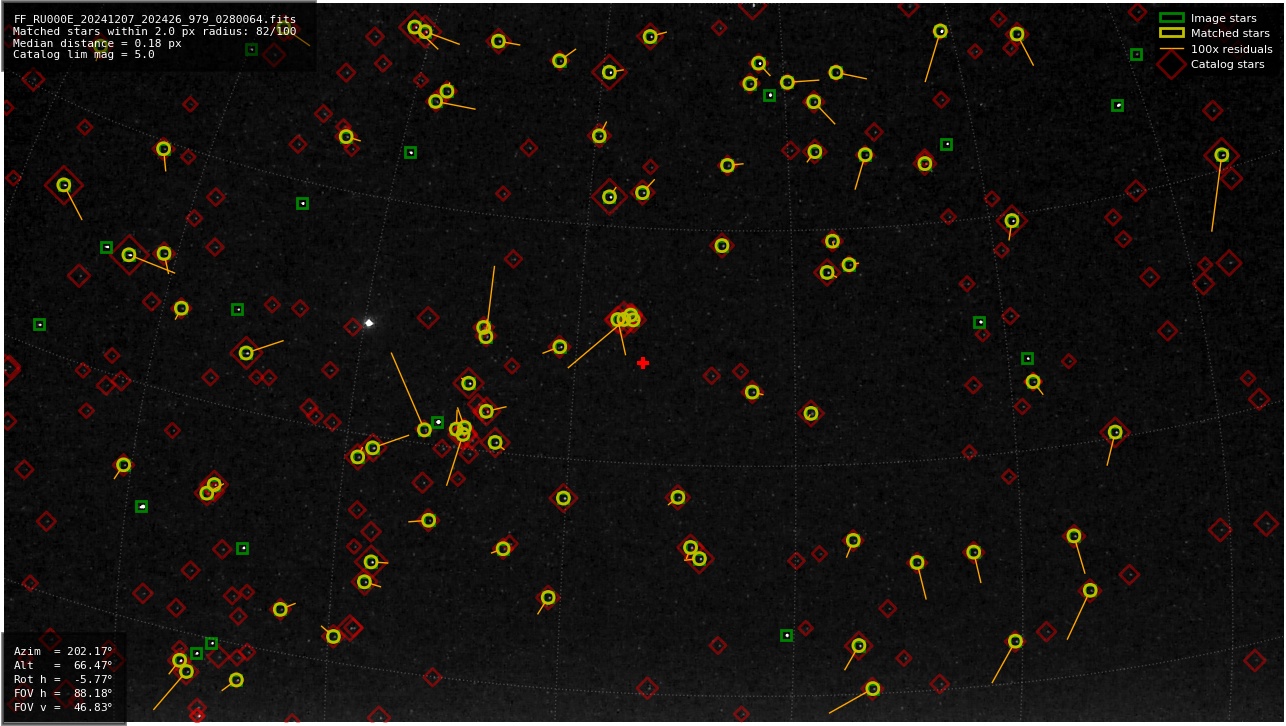The width and height of the screenshot is (1286, 726).
Task: Click the 'Catalog lim mag = 5.0' line
Action: [84, 55]
